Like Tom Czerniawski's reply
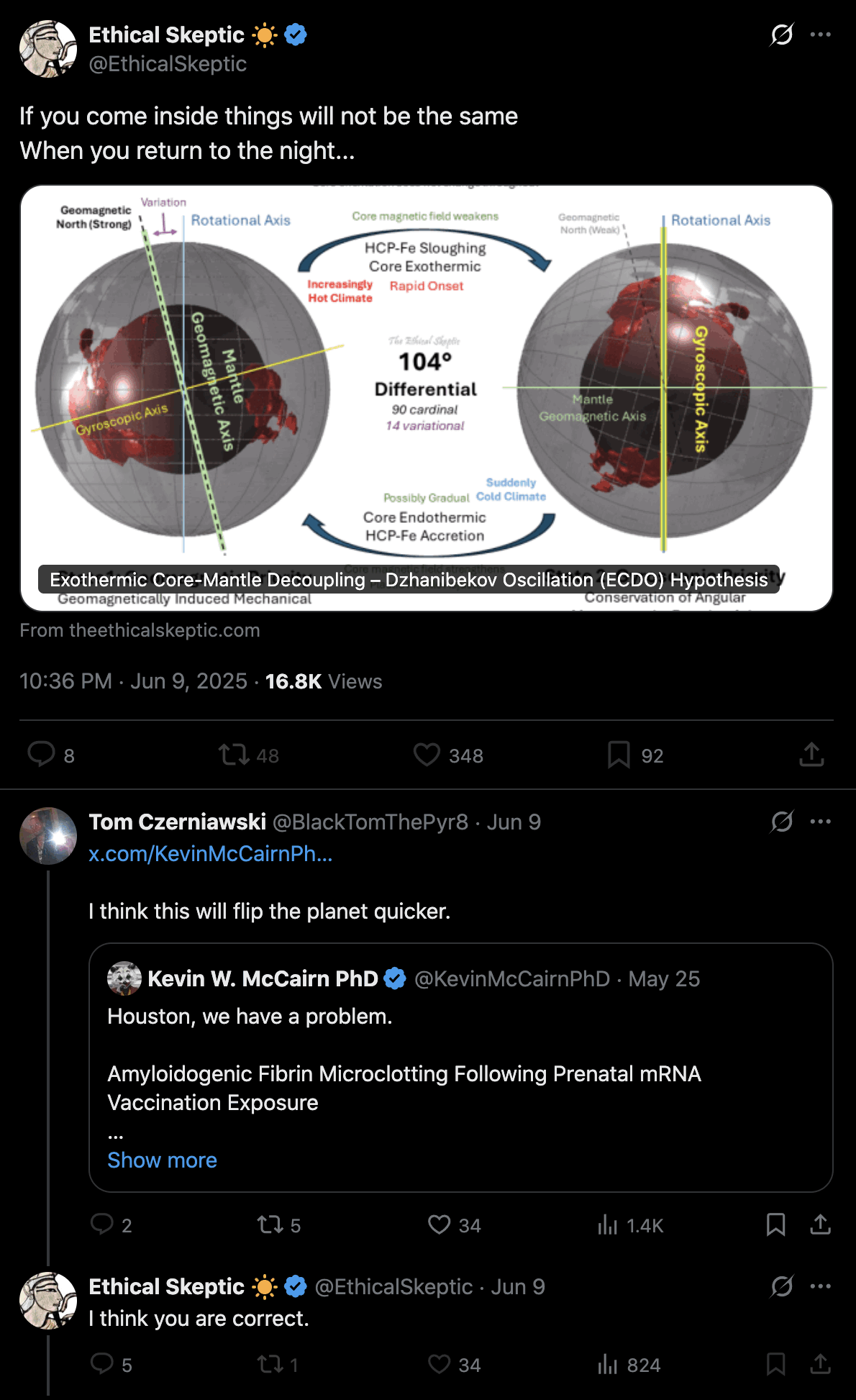Screen dimensions: 856x1400 pos(440,1225)
